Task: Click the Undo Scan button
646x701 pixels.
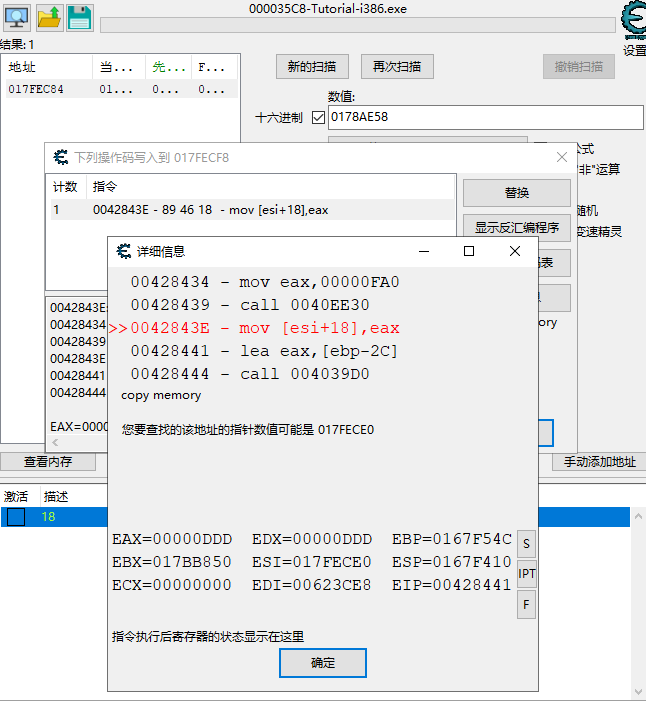Action: coord(578,67)
